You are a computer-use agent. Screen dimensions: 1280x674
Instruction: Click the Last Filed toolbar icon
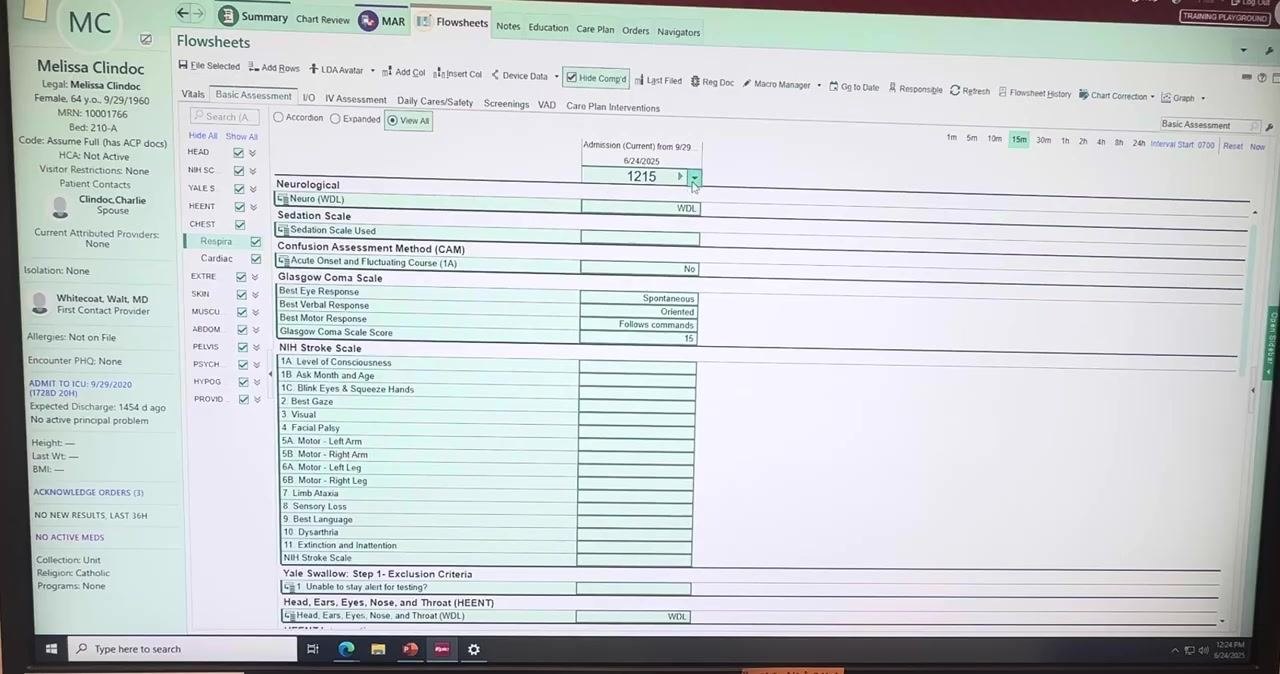click(x=639, y=80)
